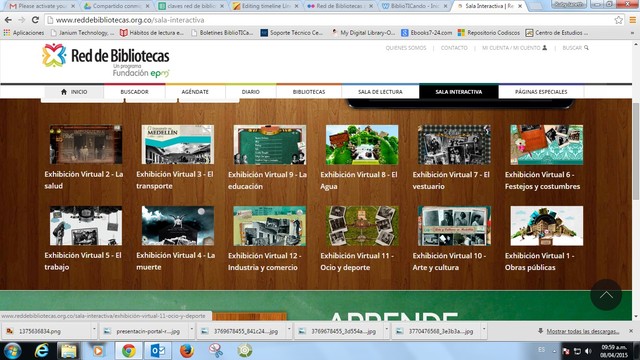Open the Repositorio Codiscos bookmark
Viewport: 640px width, 360px height.
(489, 33)
